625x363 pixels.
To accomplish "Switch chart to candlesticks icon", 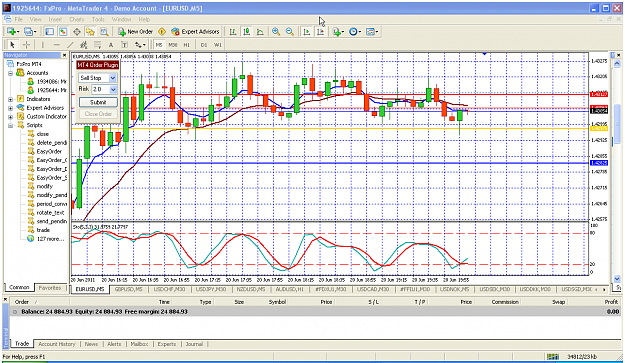I will tap(246, 31).
